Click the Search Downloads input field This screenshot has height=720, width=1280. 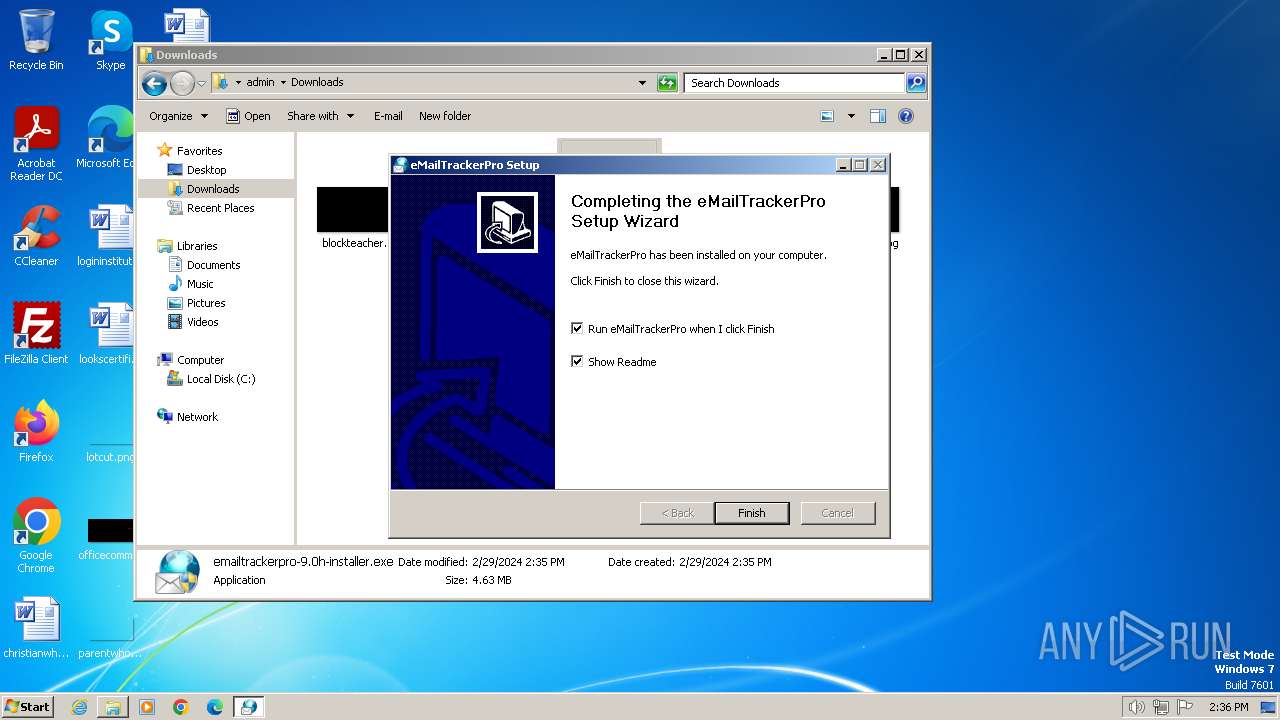(x=795, y=83)
